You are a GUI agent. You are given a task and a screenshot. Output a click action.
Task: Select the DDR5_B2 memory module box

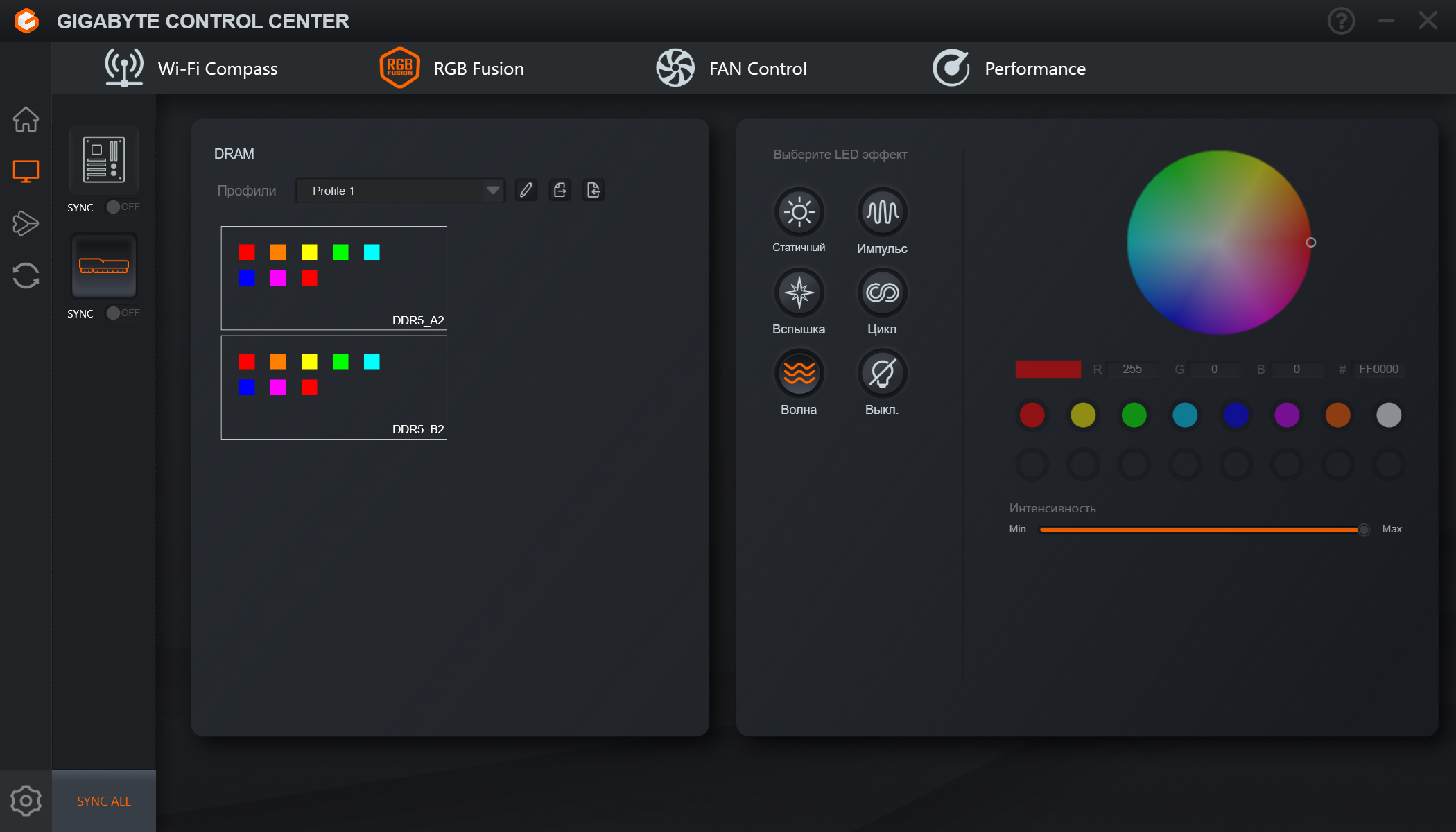tap(333, 388)
